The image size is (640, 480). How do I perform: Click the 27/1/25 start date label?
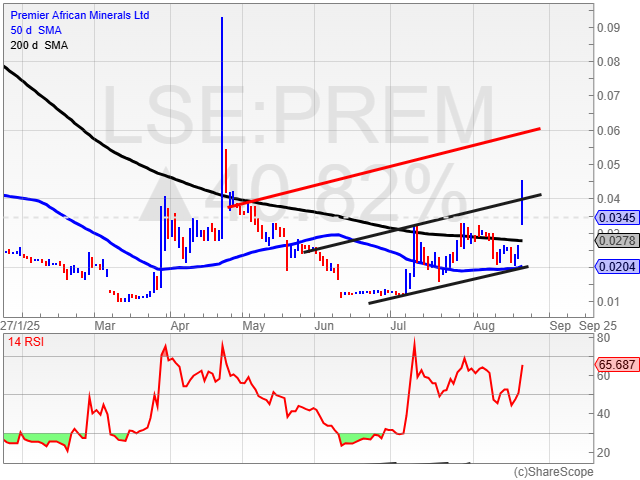pos(20,326)
